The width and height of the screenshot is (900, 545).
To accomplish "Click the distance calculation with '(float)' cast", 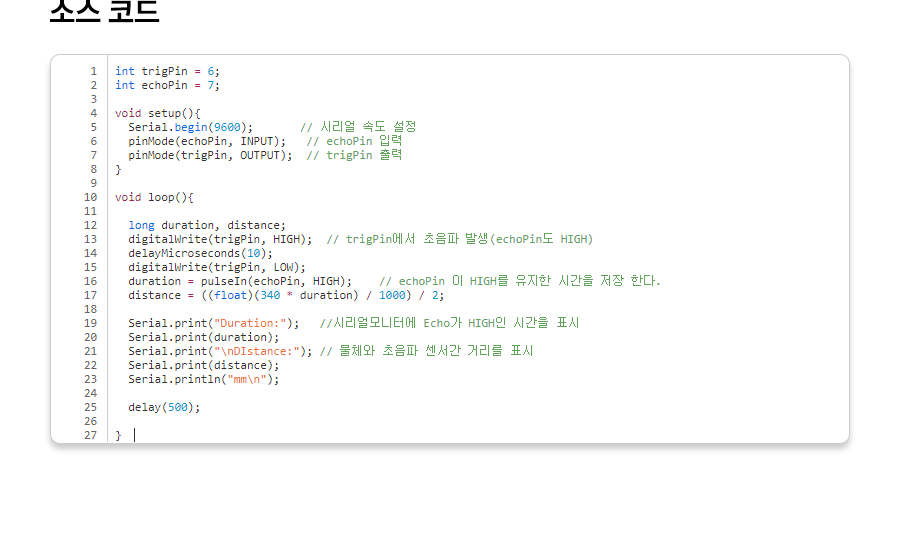I will pyautogui.click(x=286, y=295).
